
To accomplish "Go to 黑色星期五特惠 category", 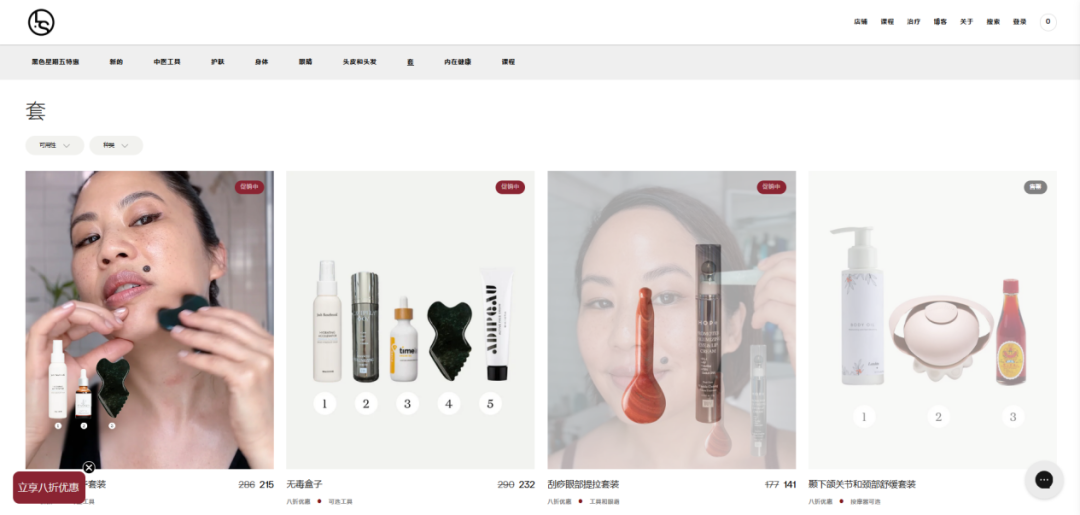I will pos(55,62).
